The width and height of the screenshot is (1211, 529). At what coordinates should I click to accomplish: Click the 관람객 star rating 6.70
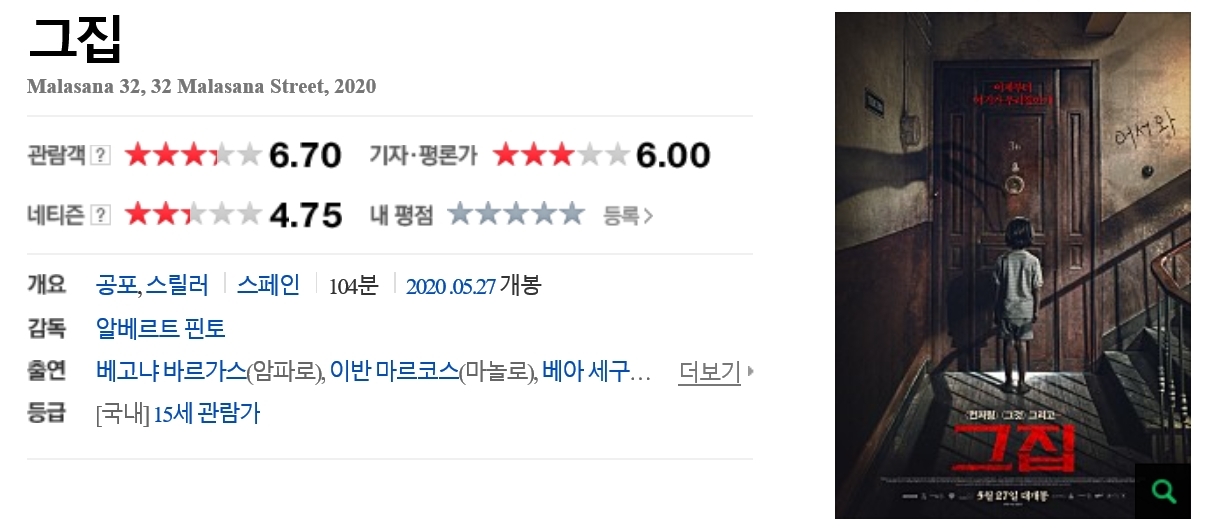tap(233, 155)
